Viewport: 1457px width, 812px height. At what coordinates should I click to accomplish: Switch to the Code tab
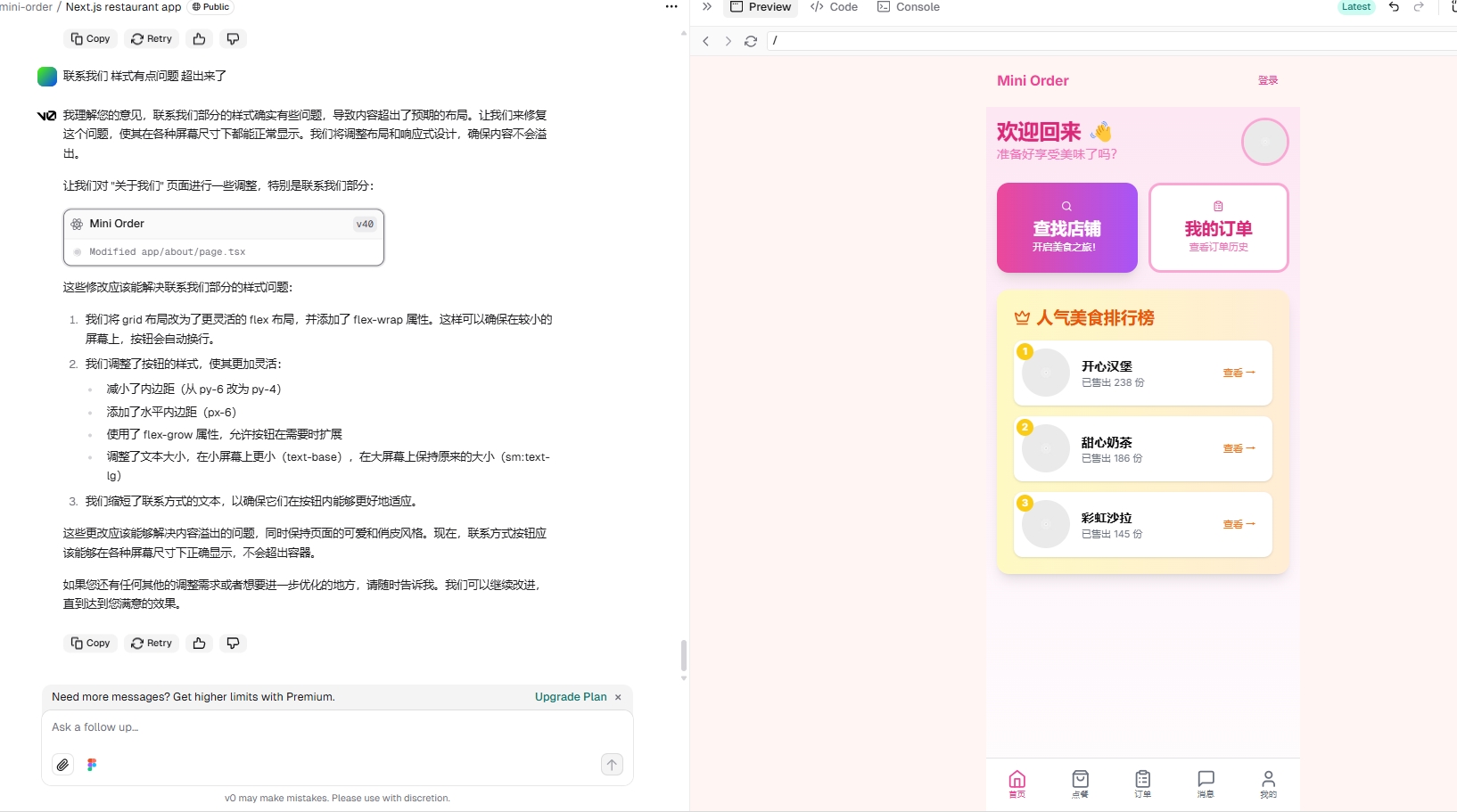tap(834, 7)
